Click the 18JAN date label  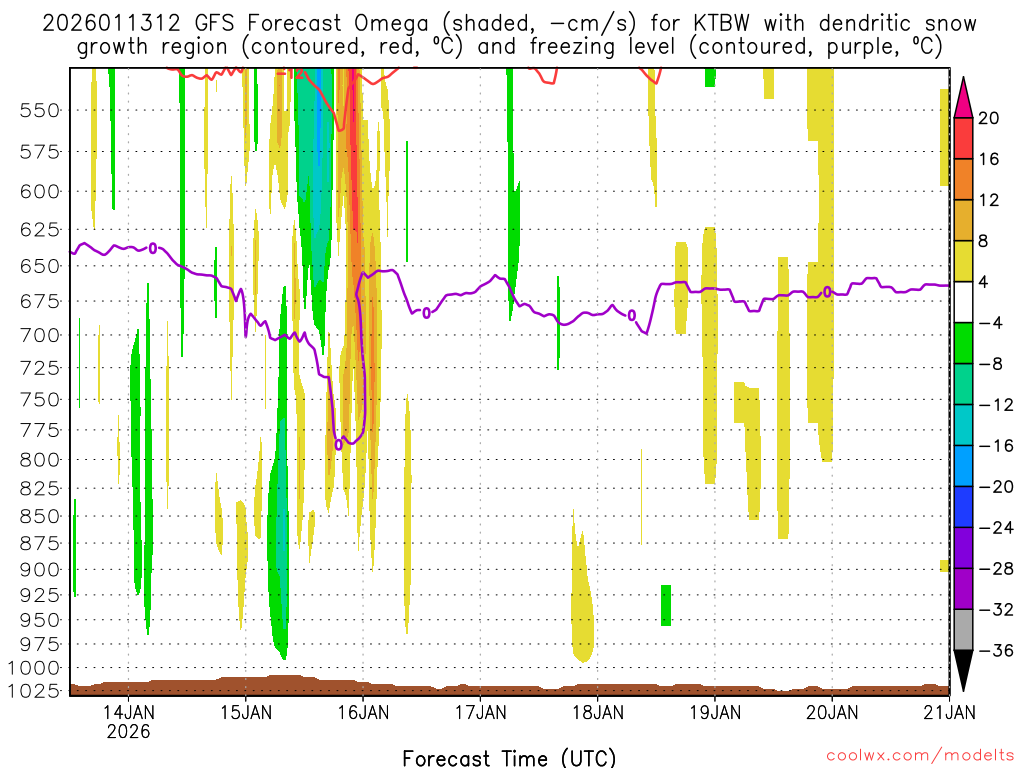[x=598, y=712]
